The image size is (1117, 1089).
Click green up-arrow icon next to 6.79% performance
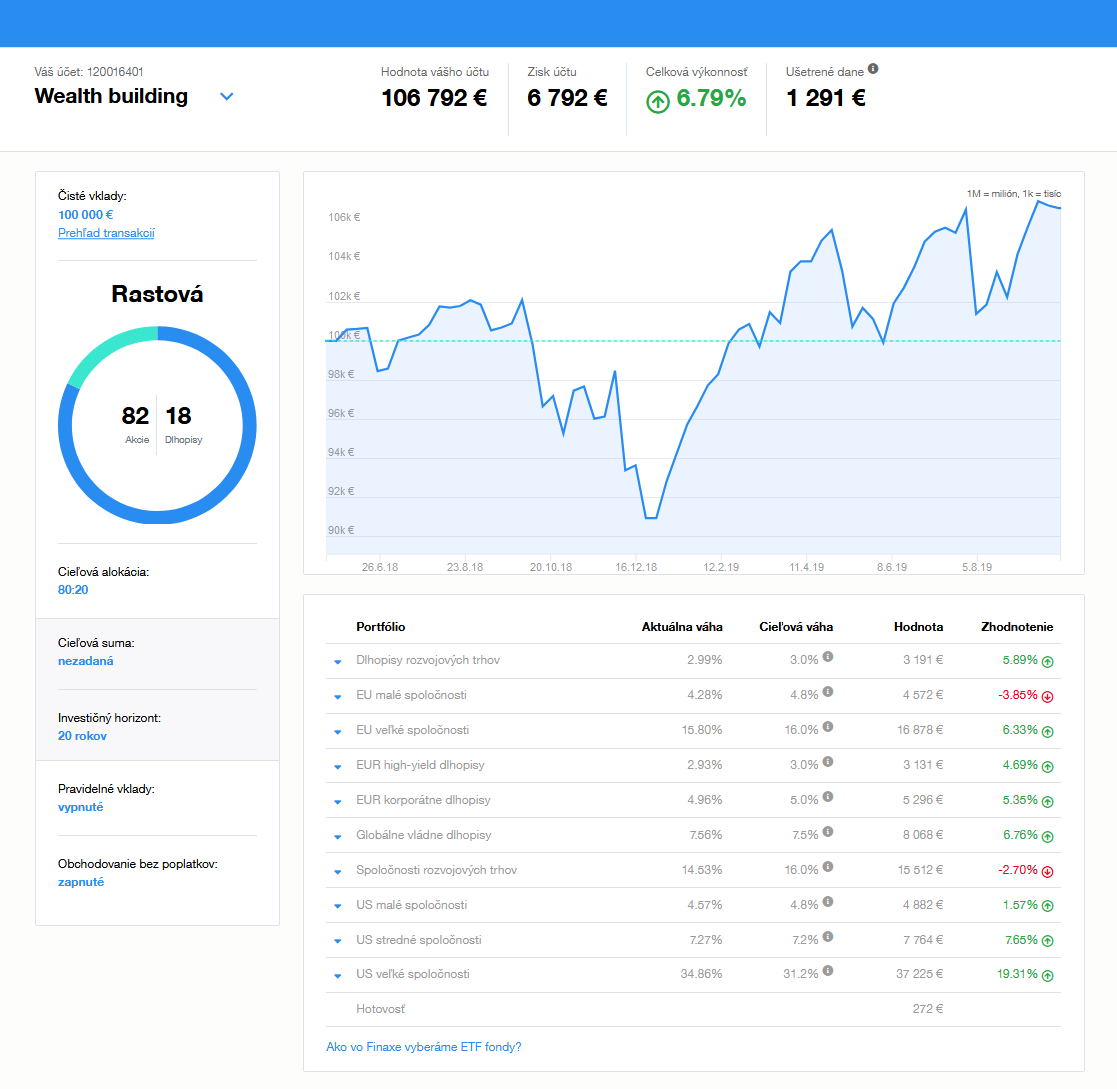coord(658,102)
